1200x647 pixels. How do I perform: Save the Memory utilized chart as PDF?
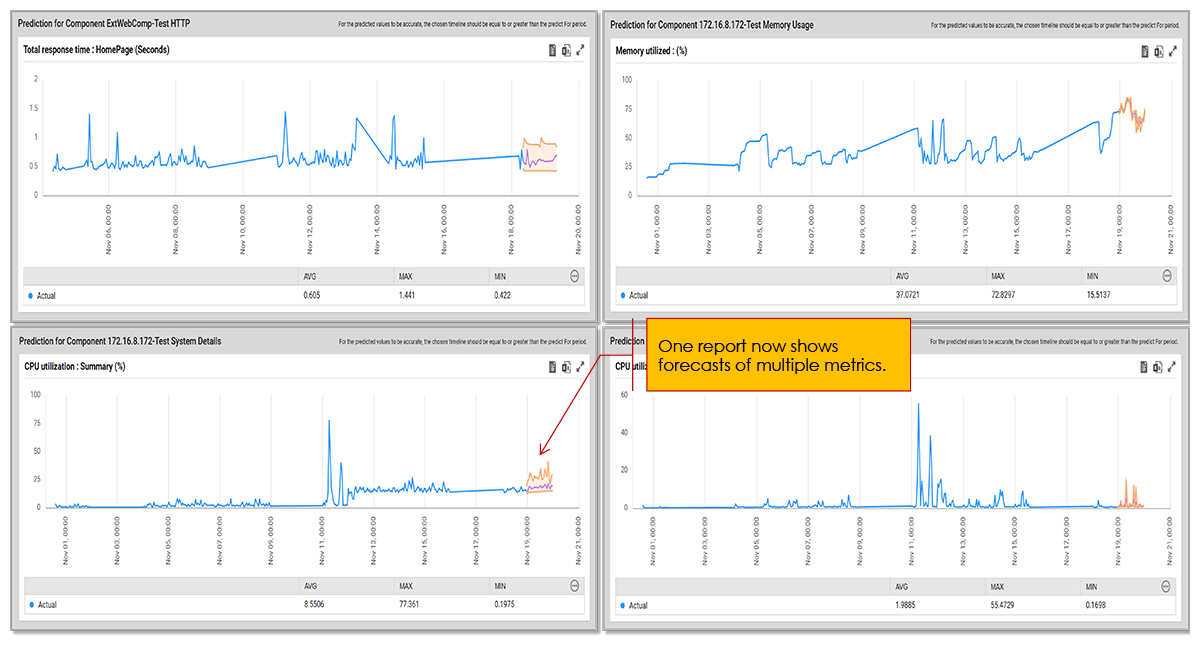pyautogui.click(x=1144, y=51)
